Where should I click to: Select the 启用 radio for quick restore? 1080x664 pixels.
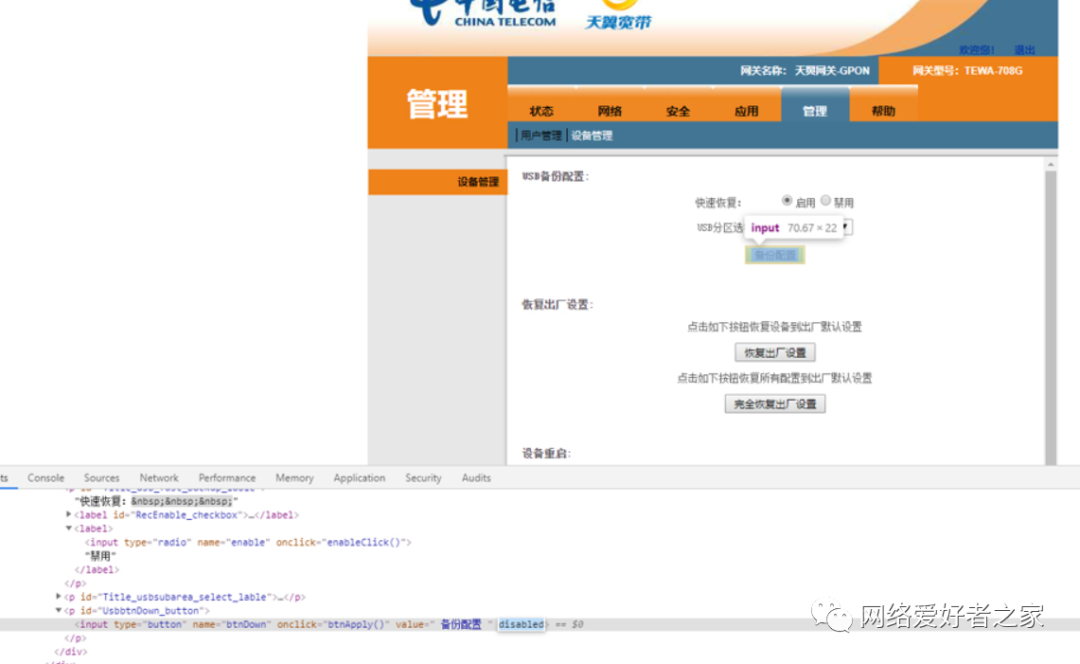pos(788,200)
